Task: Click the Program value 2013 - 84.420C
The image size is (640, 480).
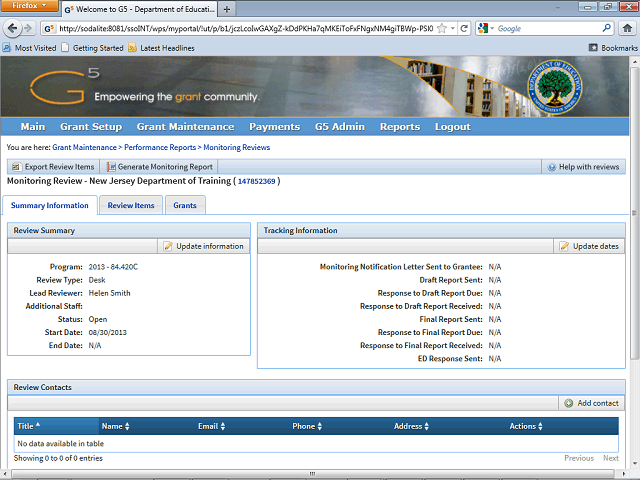Action: click(x=113, y=267)
